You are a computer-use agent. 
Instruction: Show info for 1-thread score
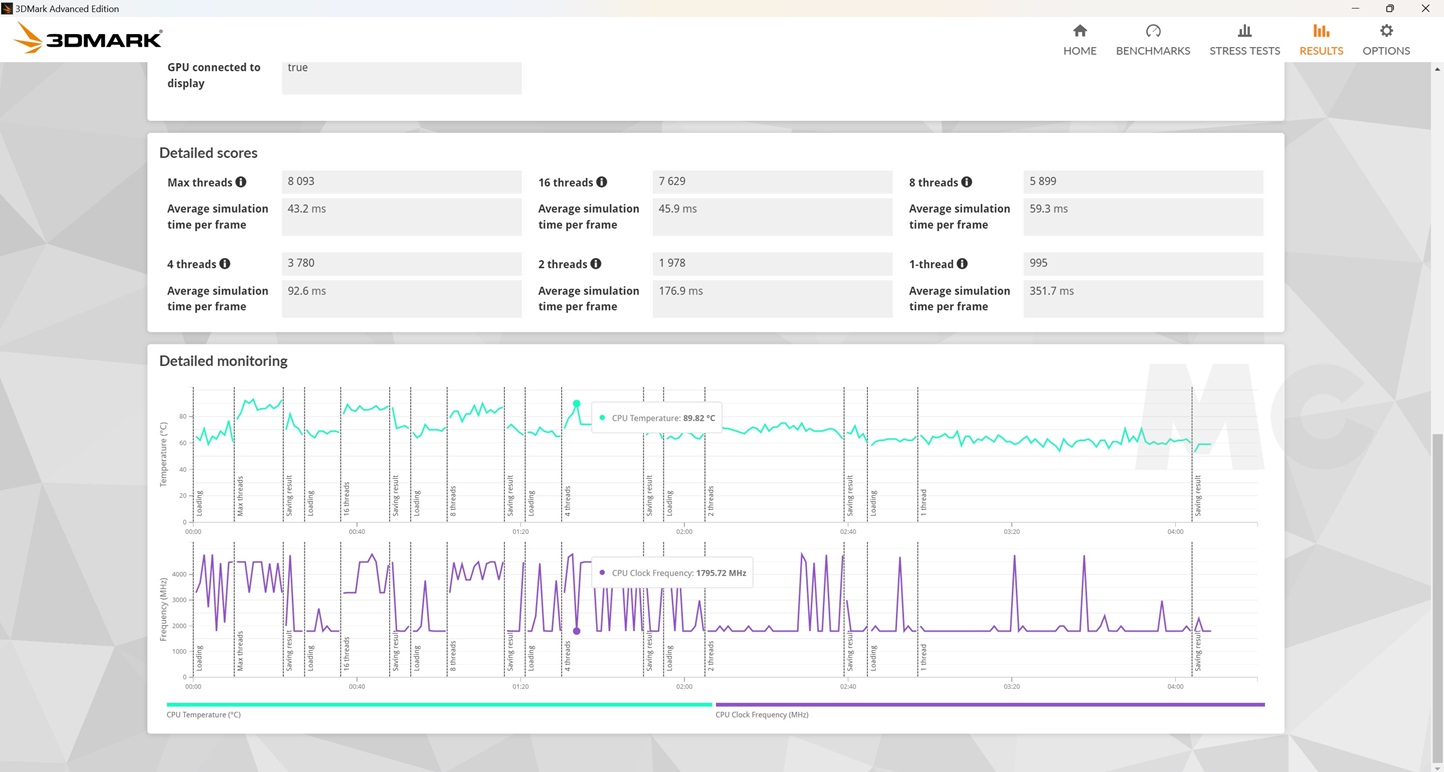(x=962, y=264)
